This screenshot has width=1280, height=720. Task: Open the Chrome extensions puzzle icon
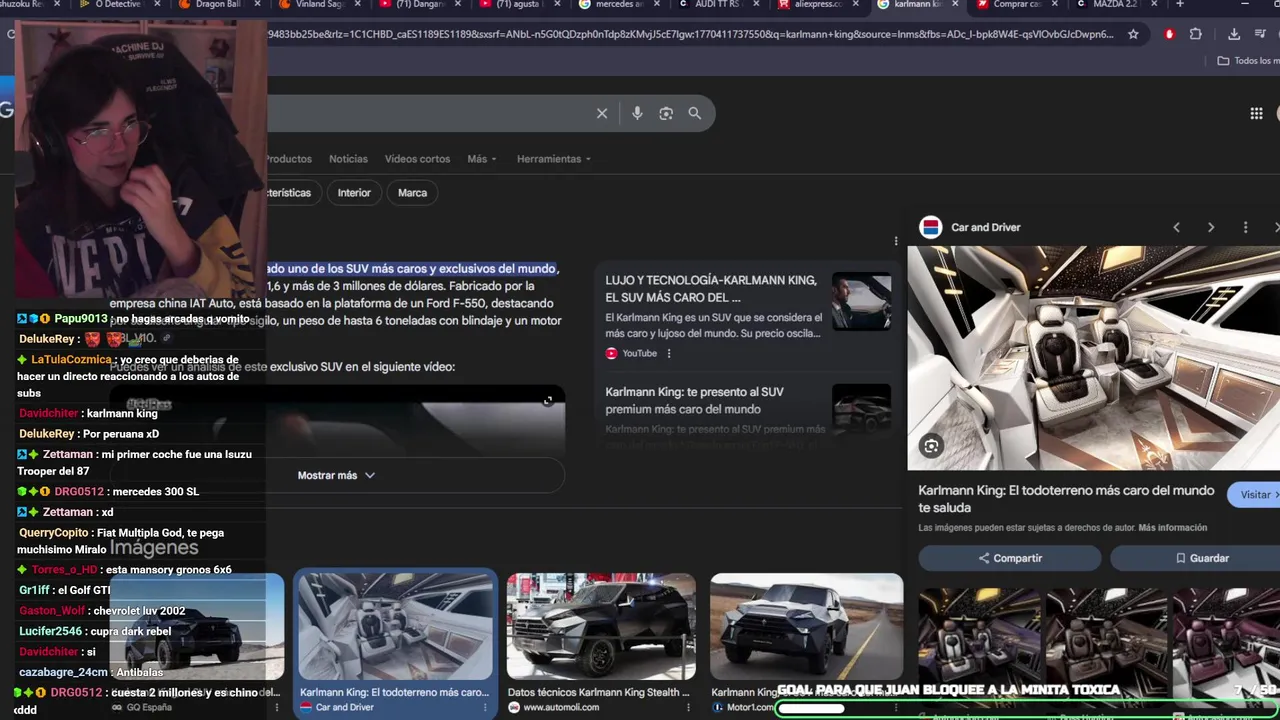coord(1196,34)
